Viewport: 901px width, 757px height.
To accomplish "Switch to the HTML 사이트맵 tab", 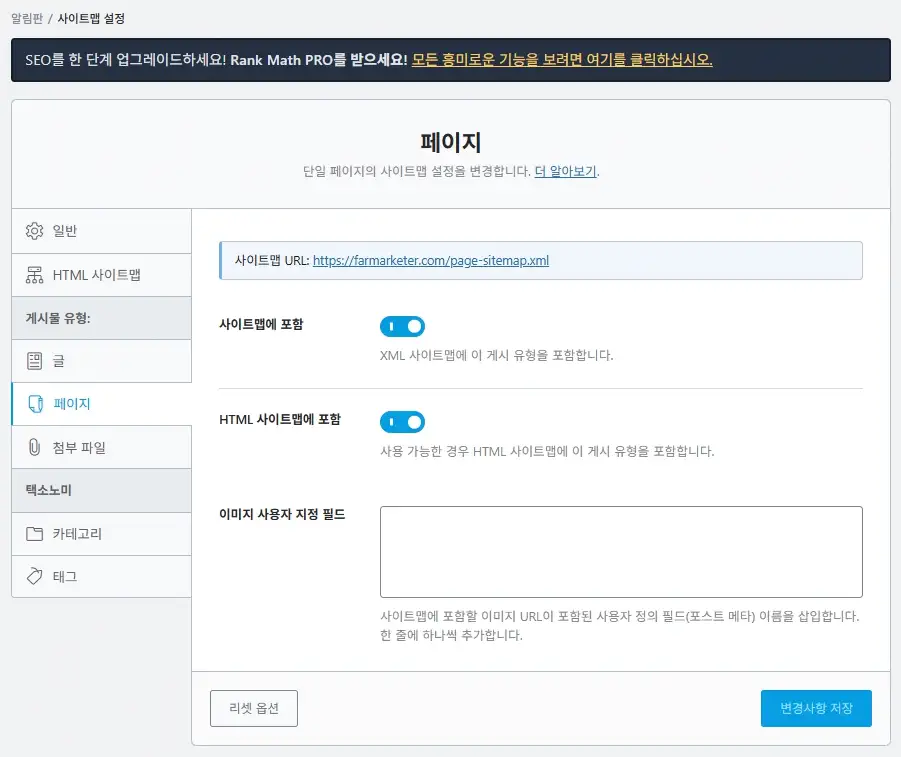I will click(96, 274).
